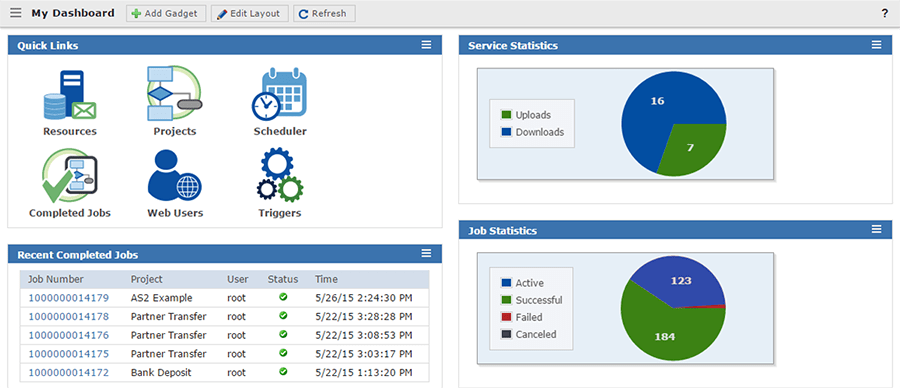
Task: Click the Job Statistics gadget title
Action: pos(503,231)
